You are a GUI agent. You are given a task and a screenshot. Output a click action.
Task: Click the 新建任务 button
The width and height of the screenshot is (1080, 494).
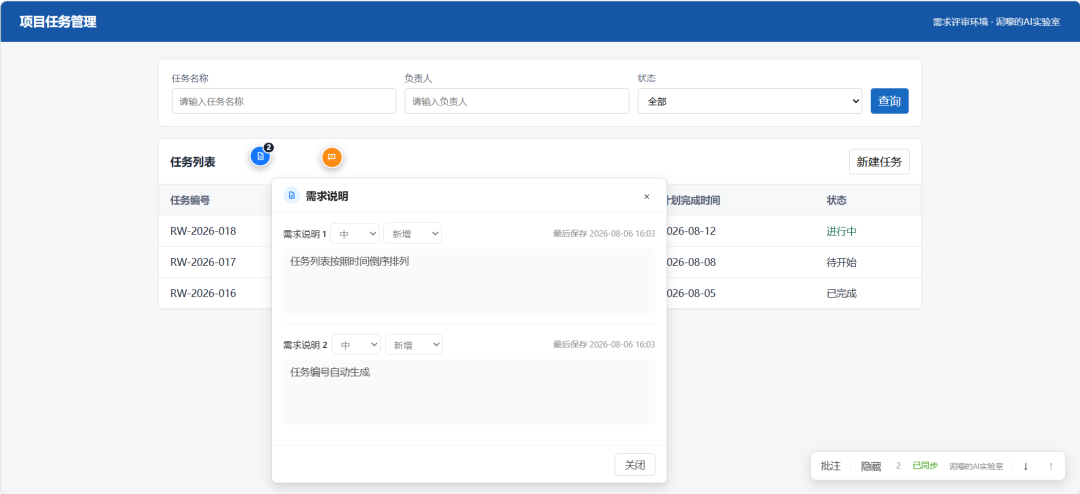[x=879, y=162]
